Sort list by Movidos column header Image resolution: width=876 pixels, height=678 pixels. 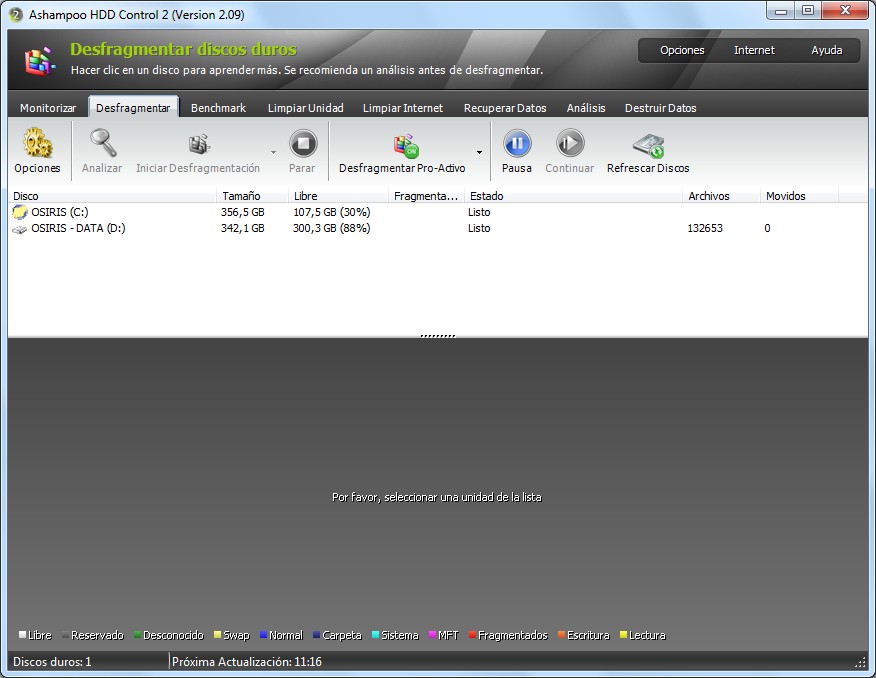click(x=799, y=196)
